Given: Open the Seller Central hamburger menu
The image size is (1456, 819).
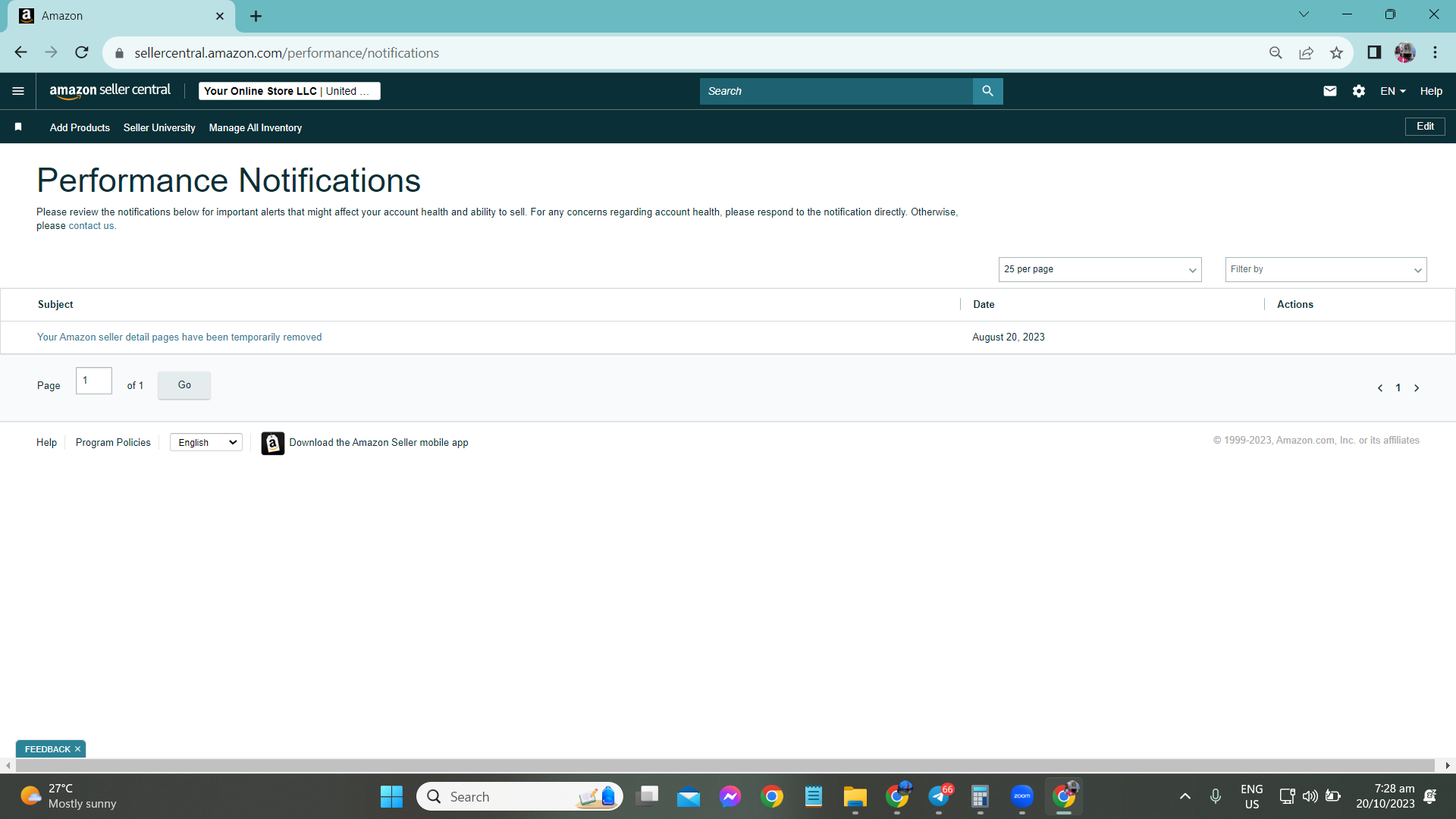Looking at the screenshot, I should [x=18, y=91].
